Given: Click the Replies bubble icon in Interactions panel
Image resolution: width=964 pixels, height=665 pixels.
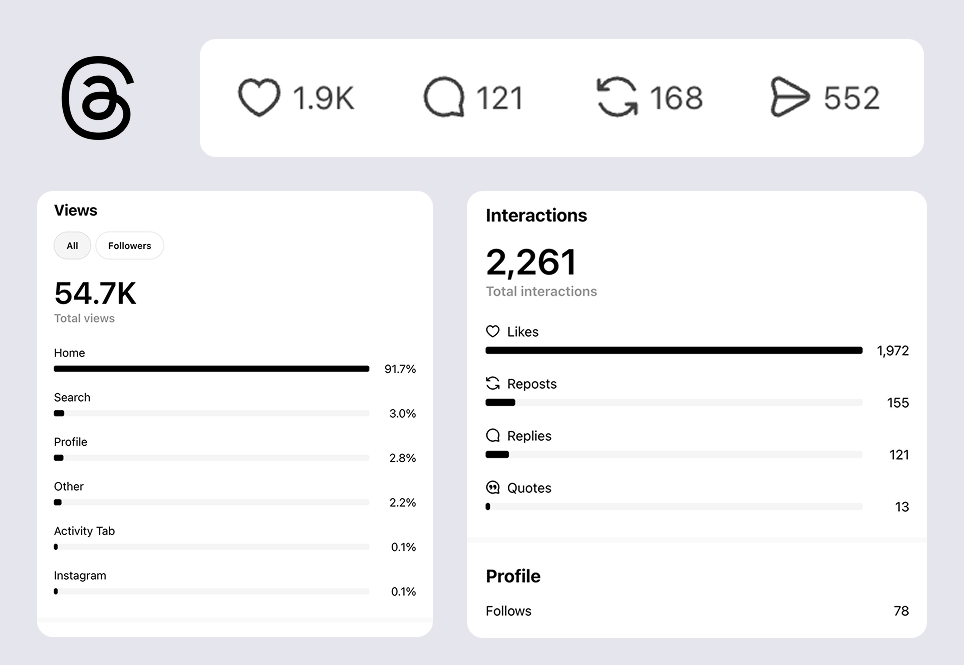Looking at the screenshot, I should pos(492,435).
